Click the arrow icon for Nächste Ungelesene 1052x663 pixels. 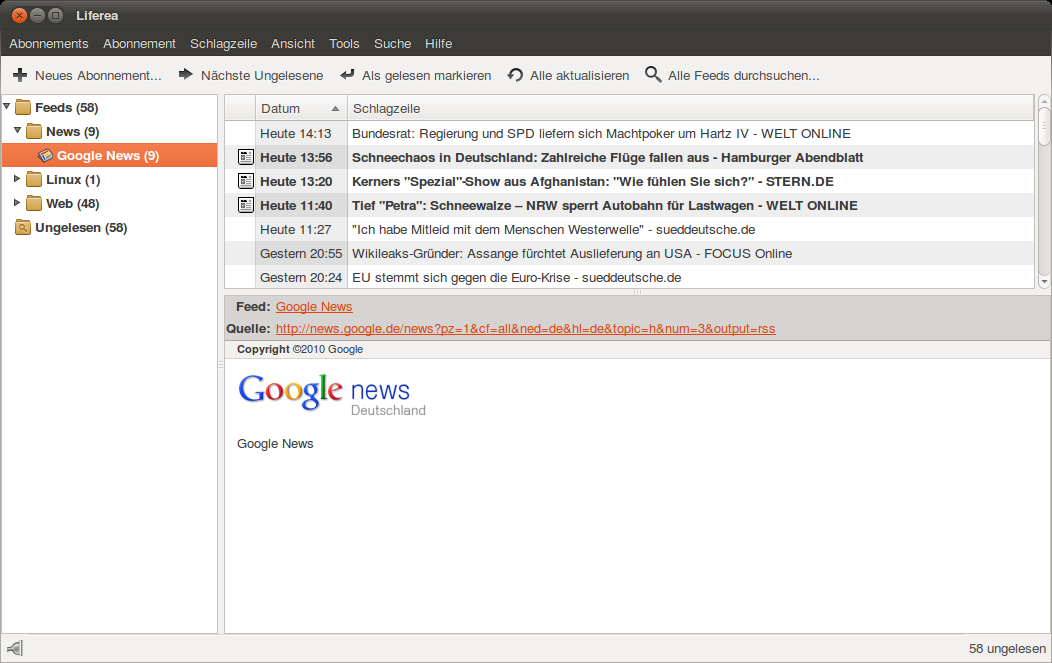coord(186,74)
